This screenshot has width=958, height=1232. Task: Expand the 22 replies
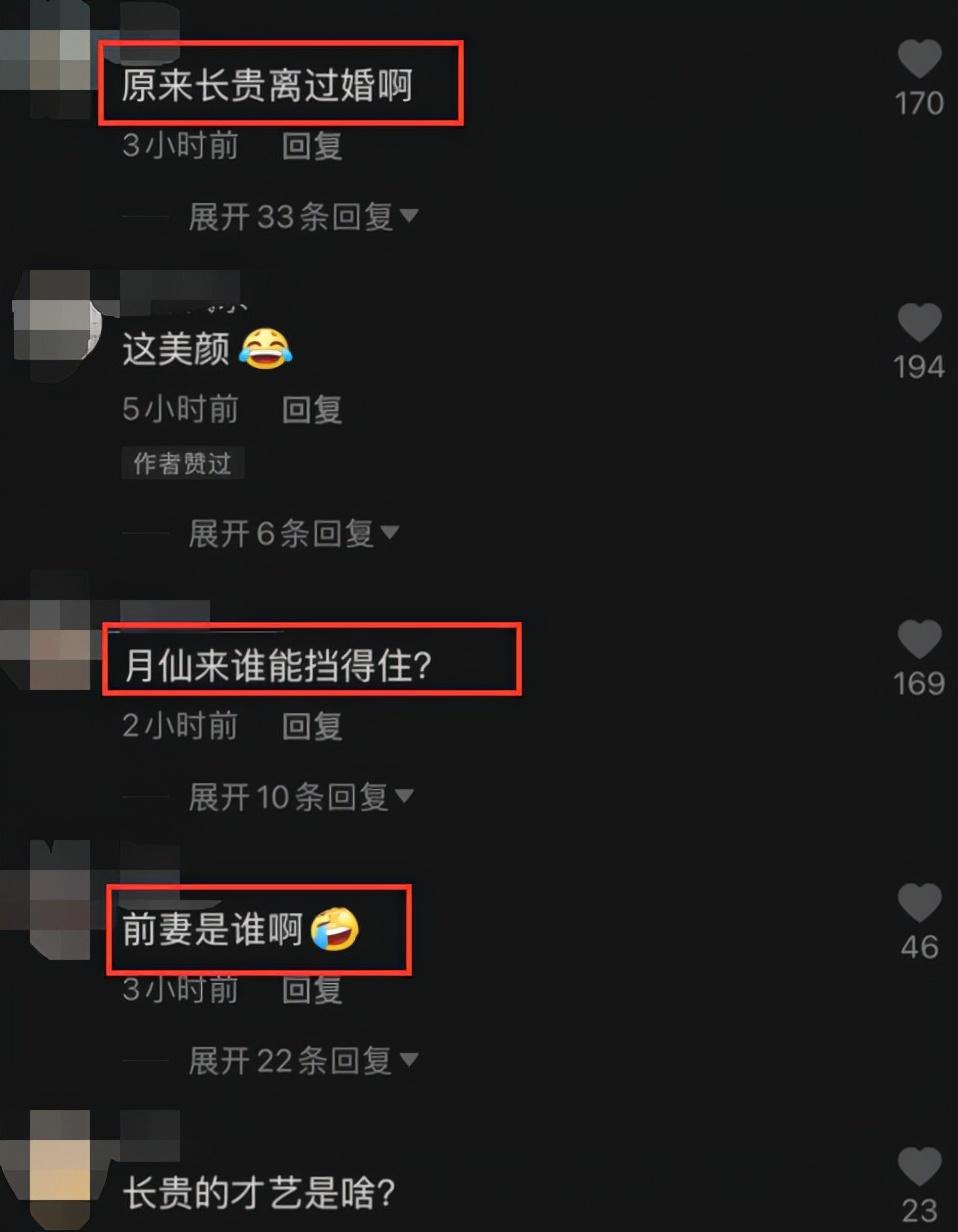(x=303, y=1061)
